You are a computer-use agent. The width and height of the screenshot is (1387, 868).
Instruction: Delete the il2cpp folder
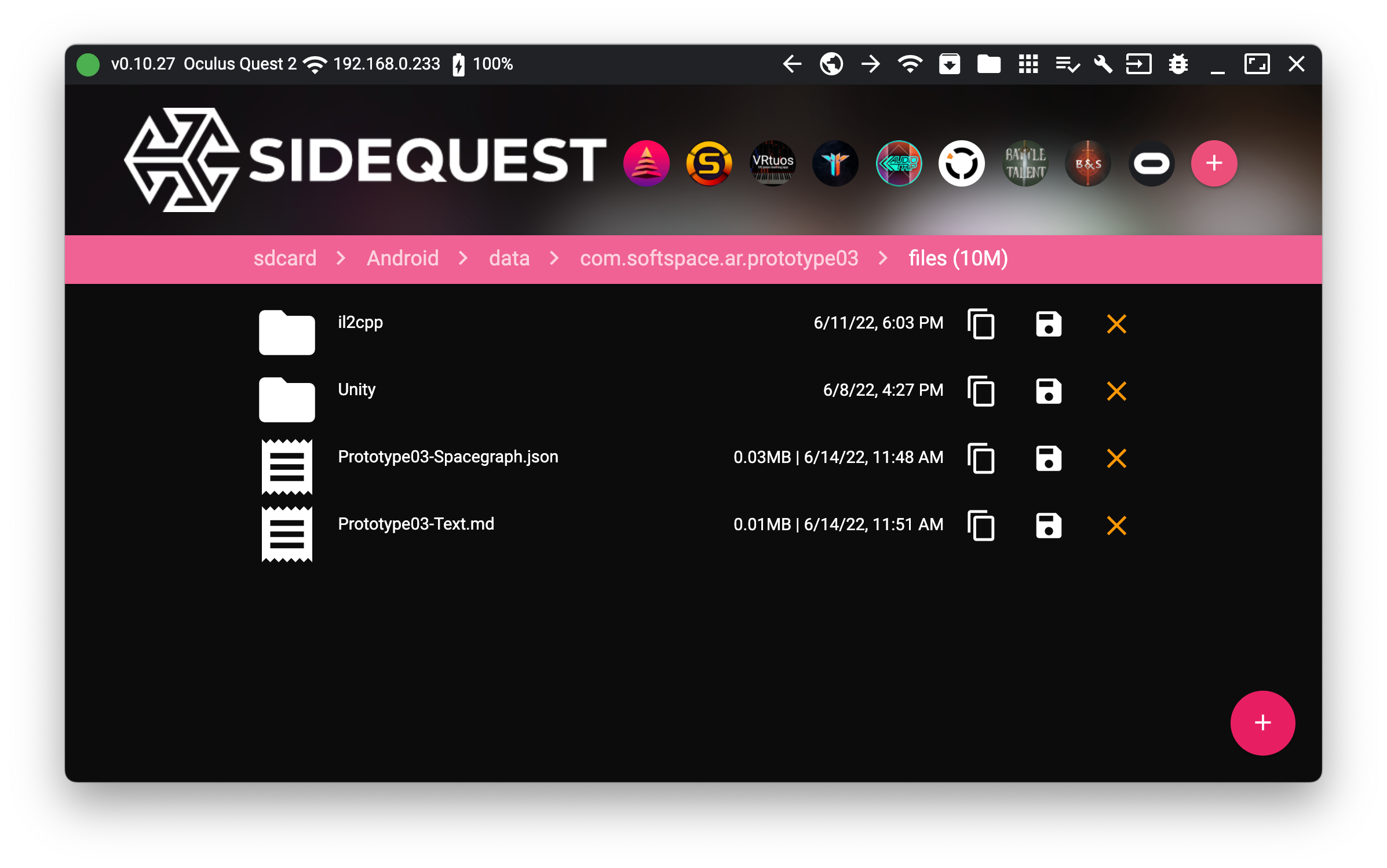pyautogui.click(x=1116, y=323)
